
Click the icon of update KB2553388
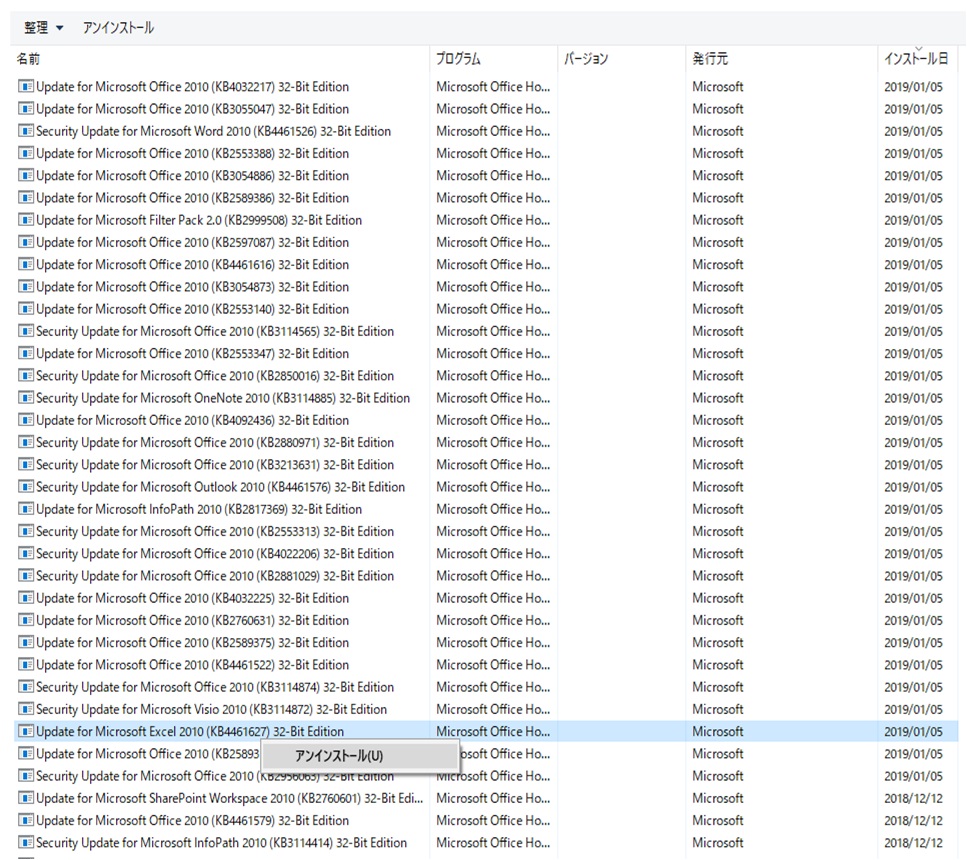pos(26,153)
